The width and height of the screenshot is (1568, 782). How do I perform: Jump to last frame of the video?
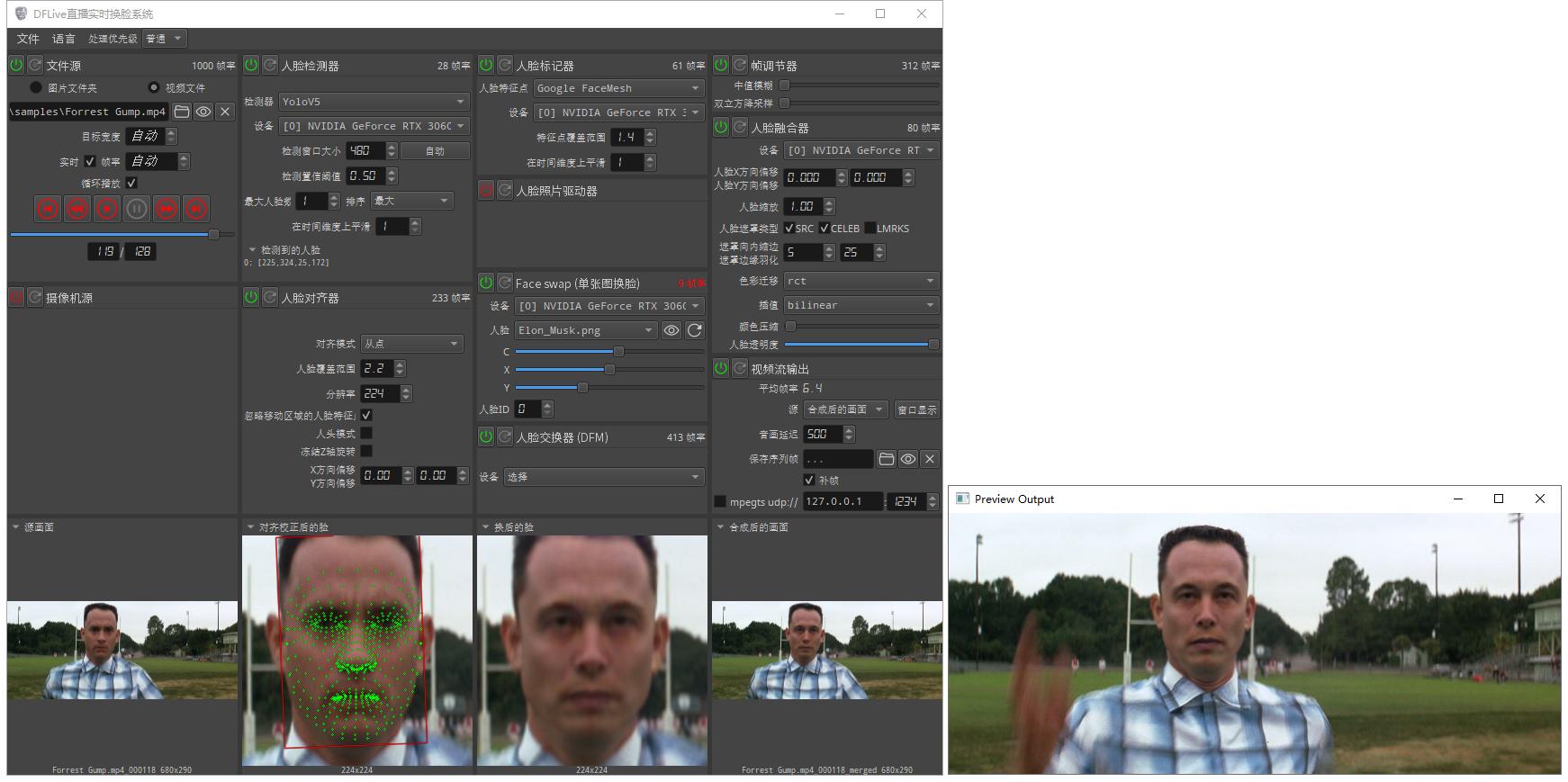pyautogui.click(x=196, y=209)
